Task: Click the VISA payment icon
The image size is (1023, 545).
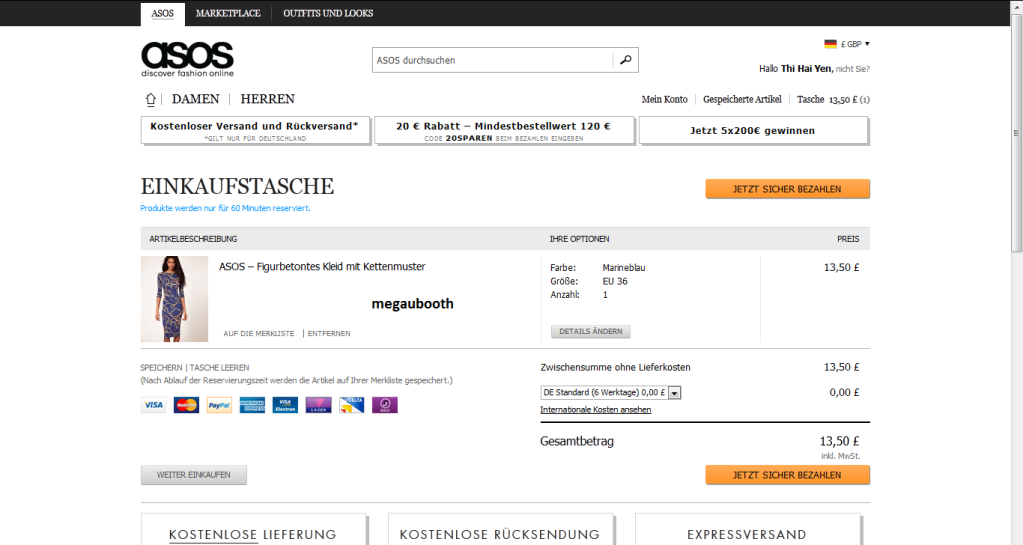Action: 154,405
